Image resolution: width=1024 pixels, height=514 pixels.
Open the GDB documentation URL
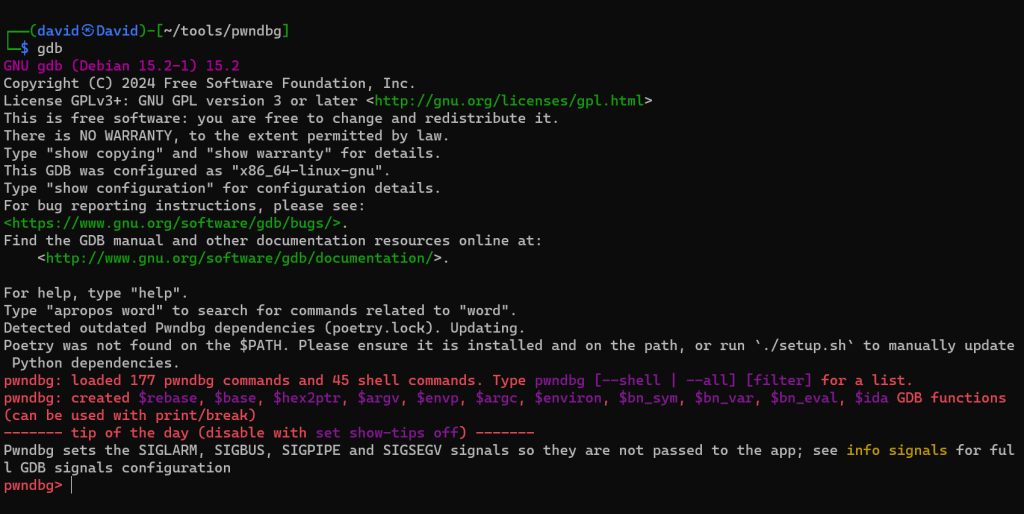(x=240, y=258)
